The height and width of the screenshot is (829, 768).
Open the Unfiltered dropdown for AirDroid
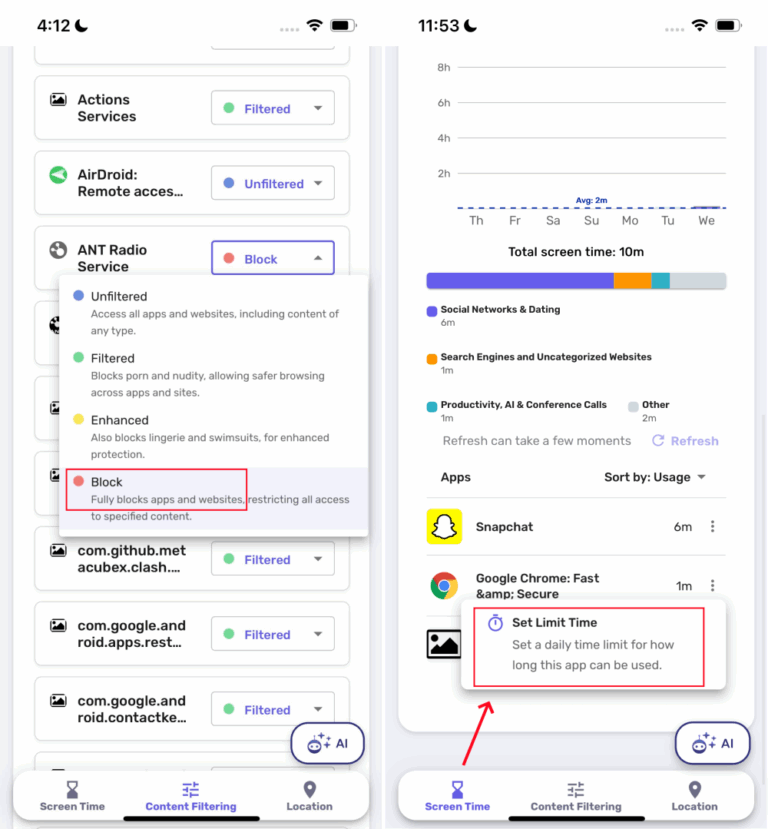272,183
